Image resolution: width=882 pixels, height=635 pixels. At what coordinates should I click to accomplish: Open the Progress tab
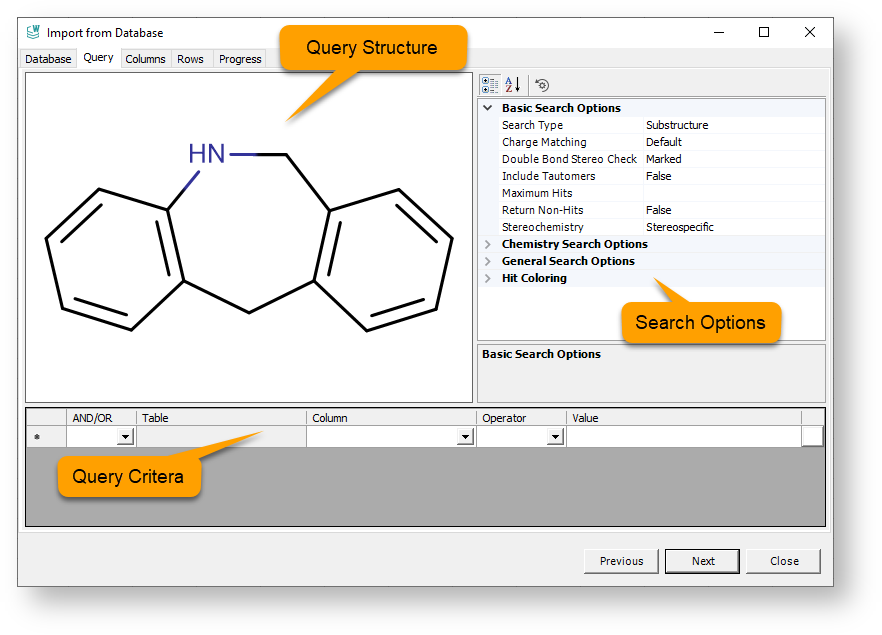point(240,59)
